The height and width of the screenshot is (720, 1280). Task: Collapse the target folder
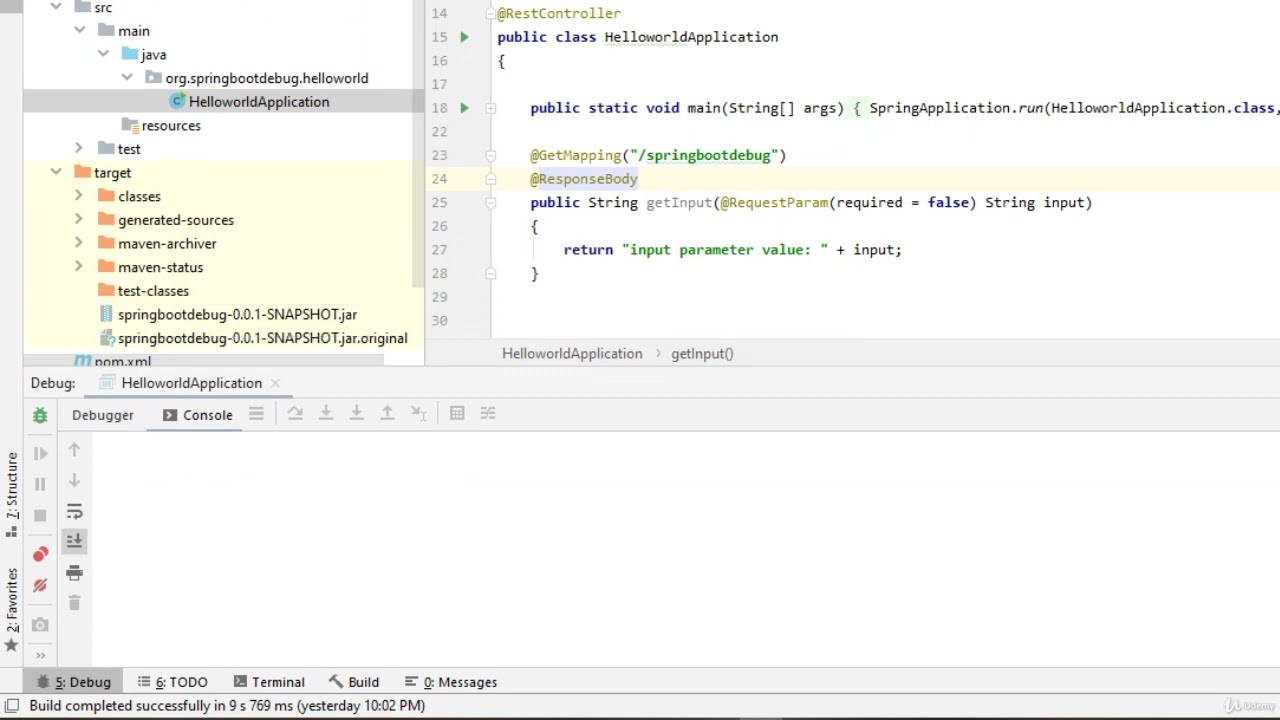[x=56, y=172]
